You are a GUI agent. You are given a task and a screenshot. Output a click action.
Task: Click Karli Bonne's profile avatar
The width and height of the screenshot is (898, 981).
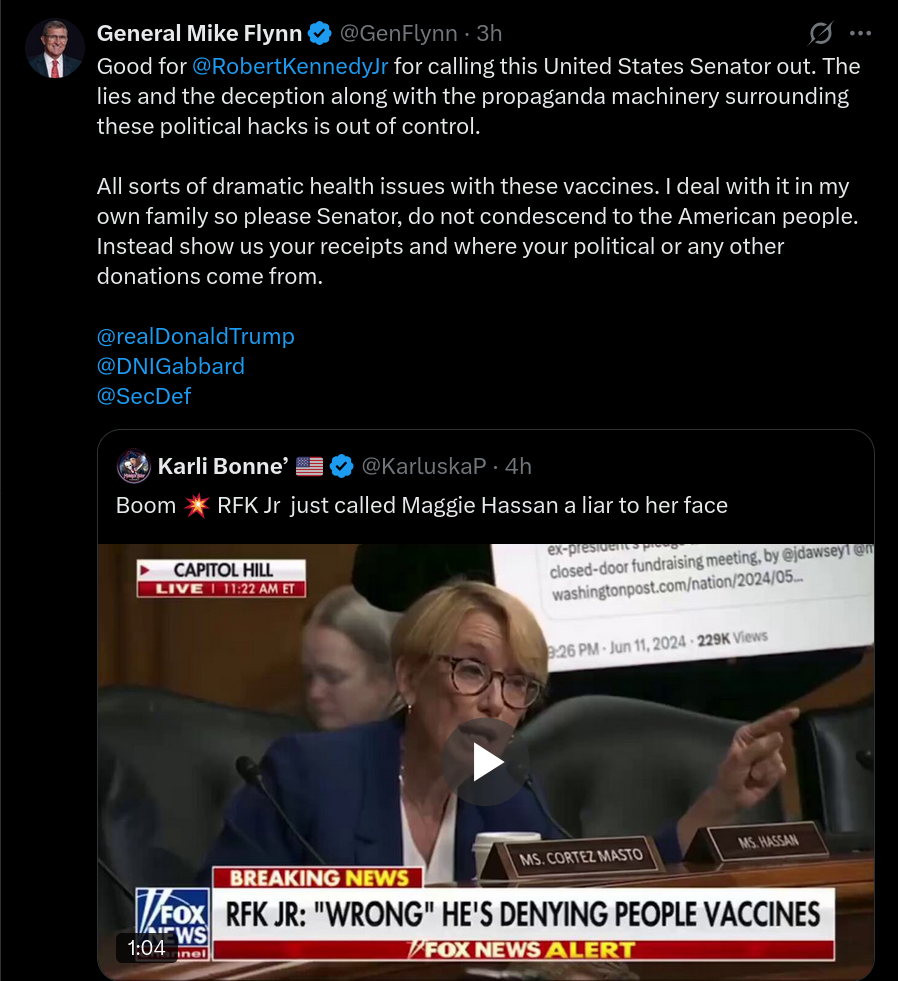[x=133, y=466]
